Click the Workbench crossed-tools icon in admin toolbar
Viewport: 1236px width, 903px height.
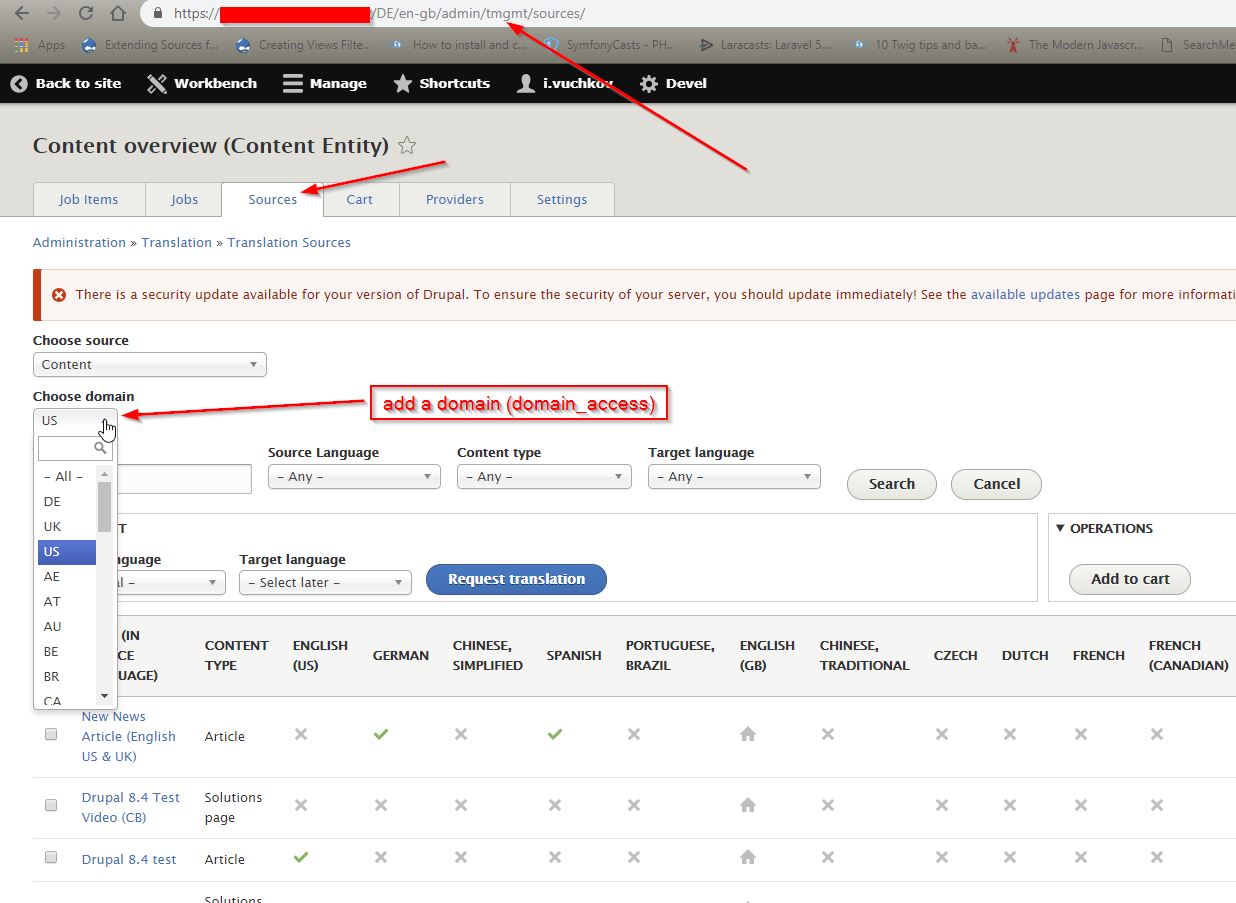tap(156, 84)
